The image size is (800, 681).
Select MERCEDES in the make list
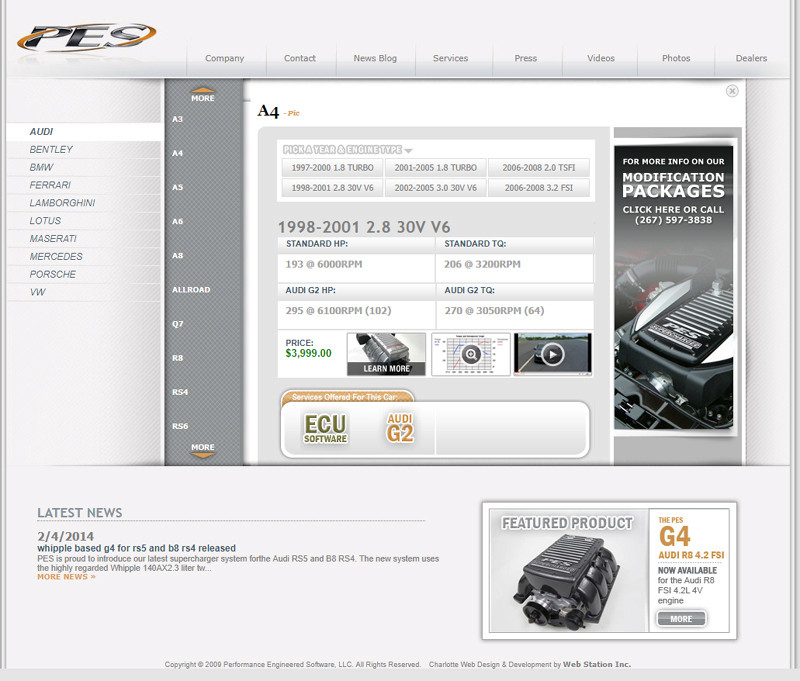[x=84, y=257]
